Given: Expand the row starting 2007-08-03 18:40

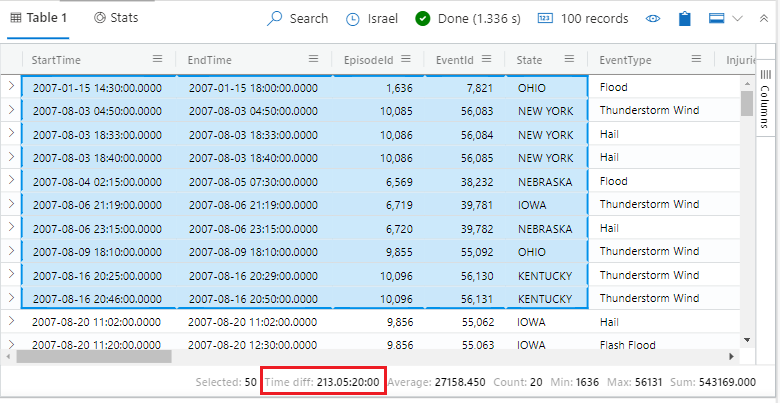Looking at the screenshot, I should tap(11, 157).
